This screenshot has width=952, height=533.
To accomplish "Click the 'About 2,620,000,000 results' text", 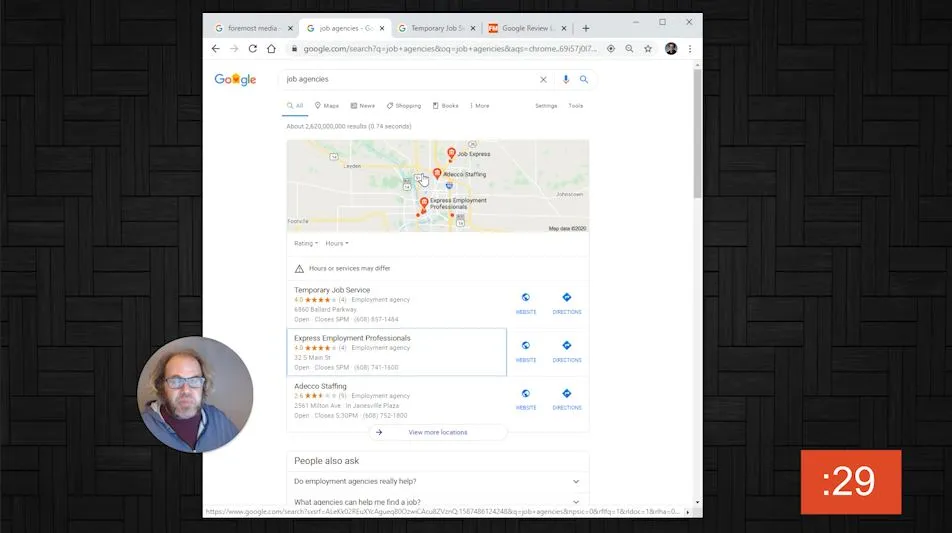I will (x=348, y=126).
